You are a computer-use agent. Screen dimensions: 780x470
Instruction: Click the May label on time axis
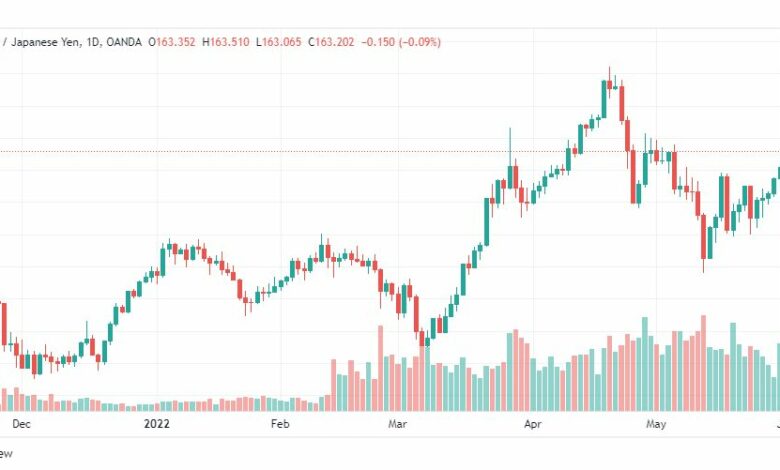point(656,424)
